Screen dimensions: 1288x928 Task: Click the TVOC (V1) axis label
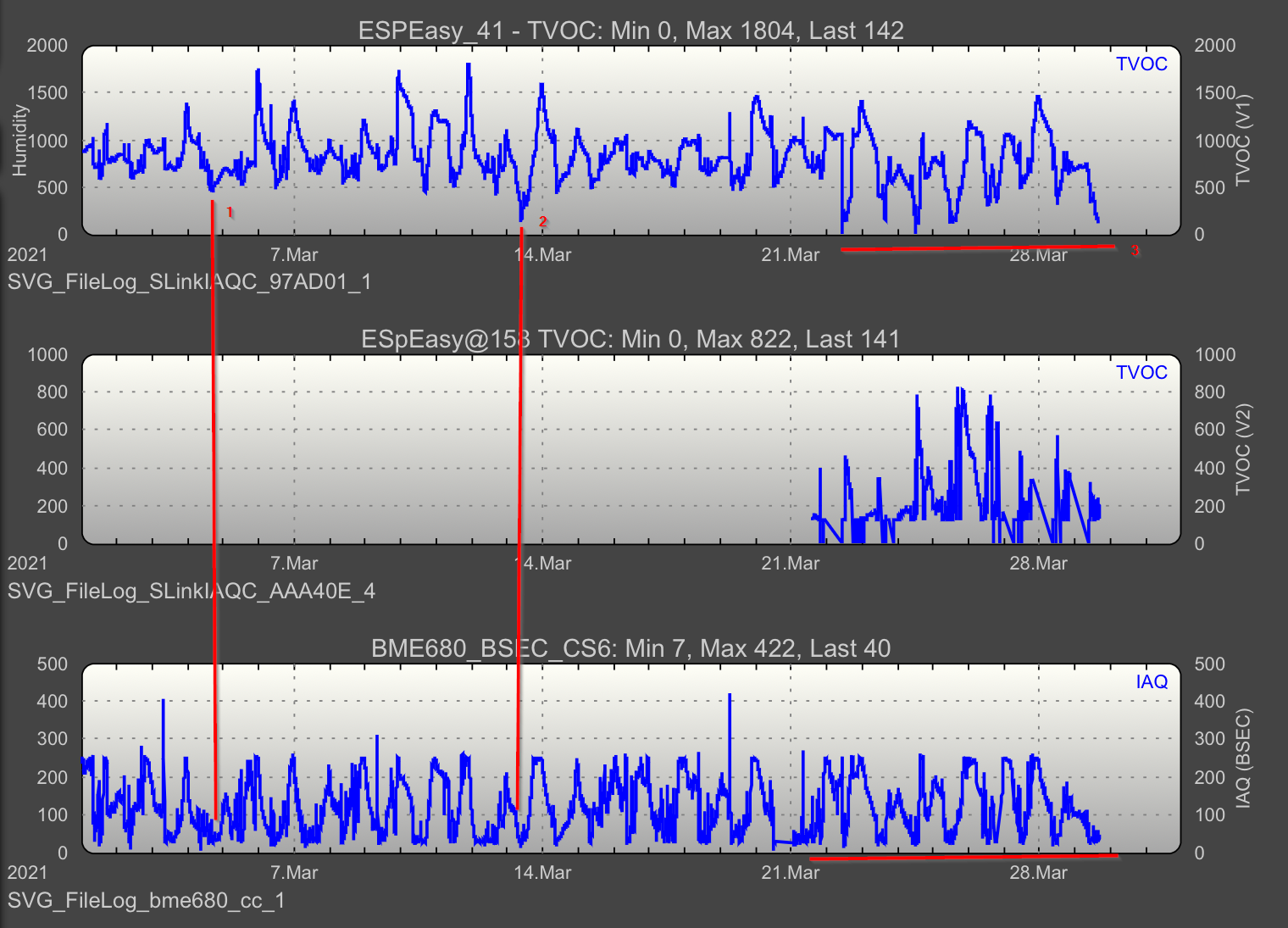[1243, 141]
